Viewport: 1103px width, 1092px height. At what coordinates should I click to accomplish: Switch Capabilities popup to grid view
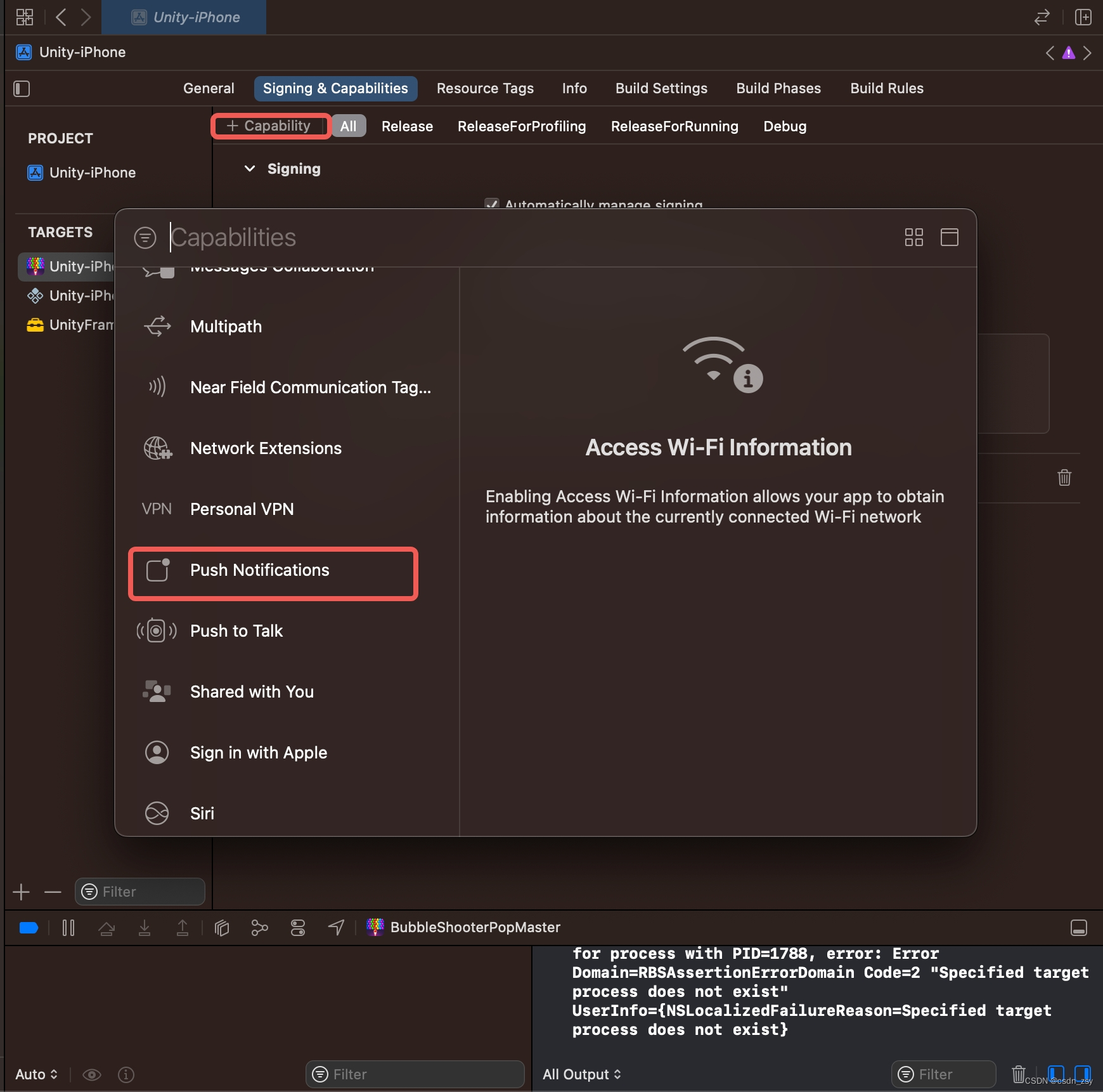click(x=913, y=237)
